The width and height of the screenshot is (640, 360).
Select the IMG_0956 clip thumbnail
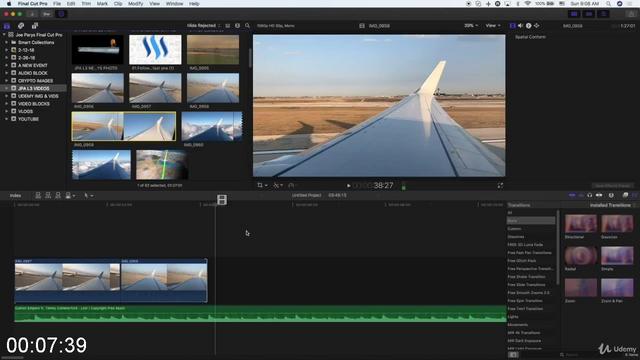(x=97, y=88)
